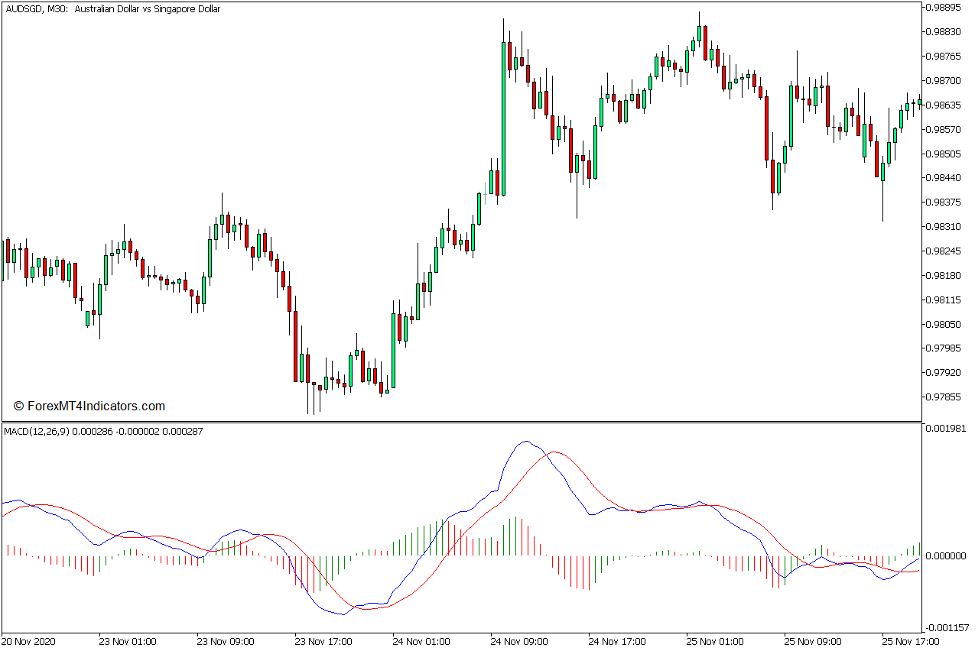Click the AUDSGD M30 chart title label

pos(115,8)
